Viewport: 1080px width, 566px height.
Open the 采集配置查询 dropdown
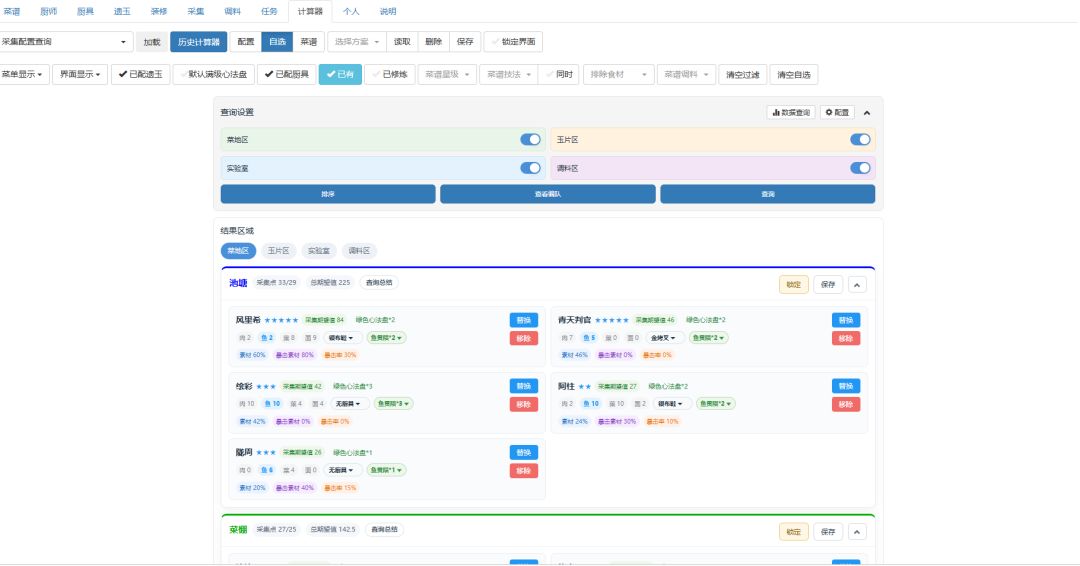(x=65, y=41)
